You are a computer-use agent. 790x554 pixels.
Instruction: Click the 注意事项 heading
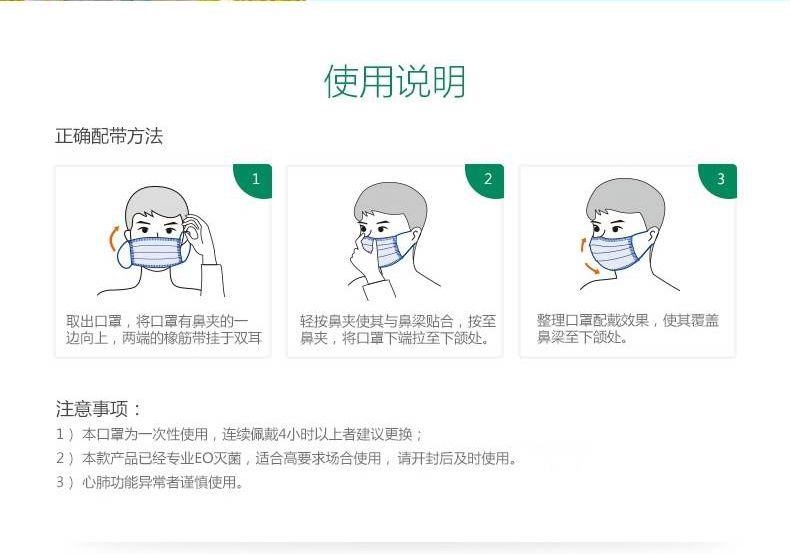(99, 408)
